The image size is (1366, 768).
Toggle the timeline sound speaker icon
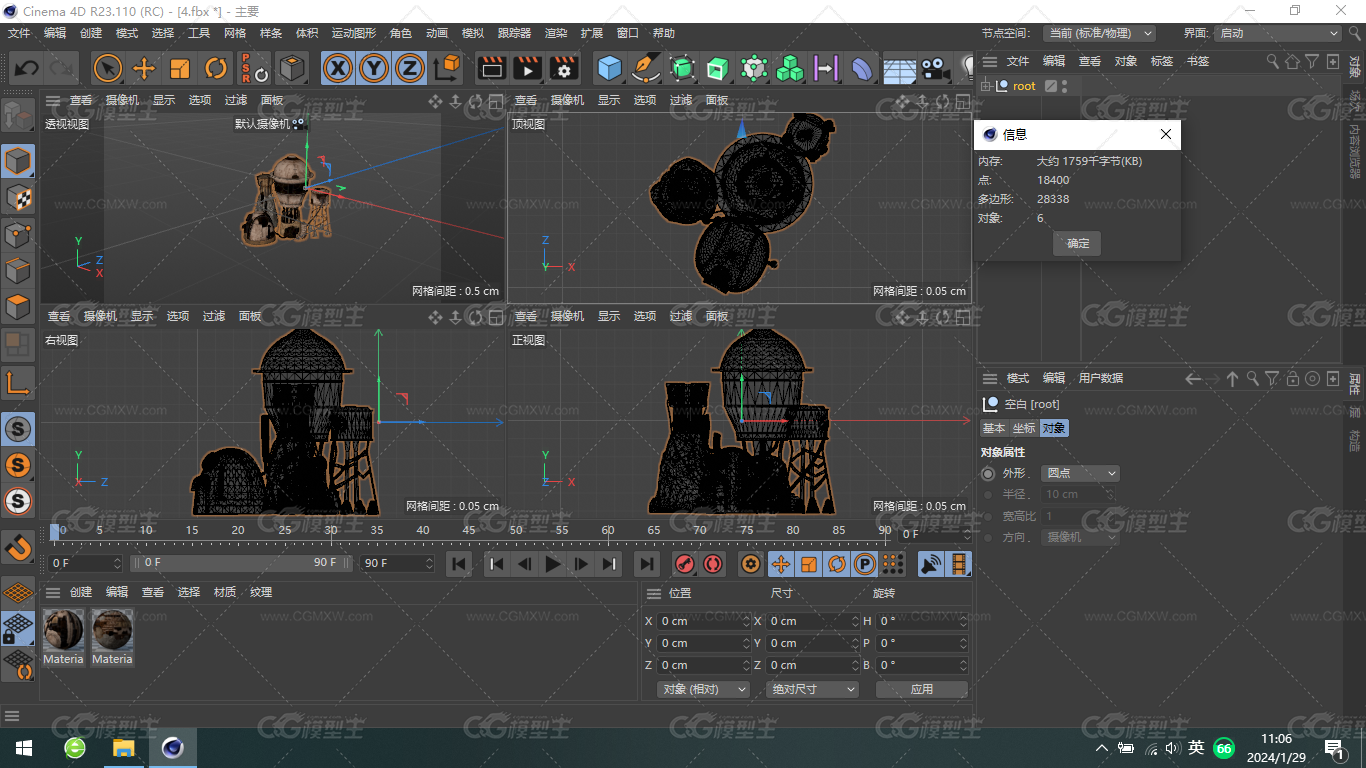coord(931,564)
